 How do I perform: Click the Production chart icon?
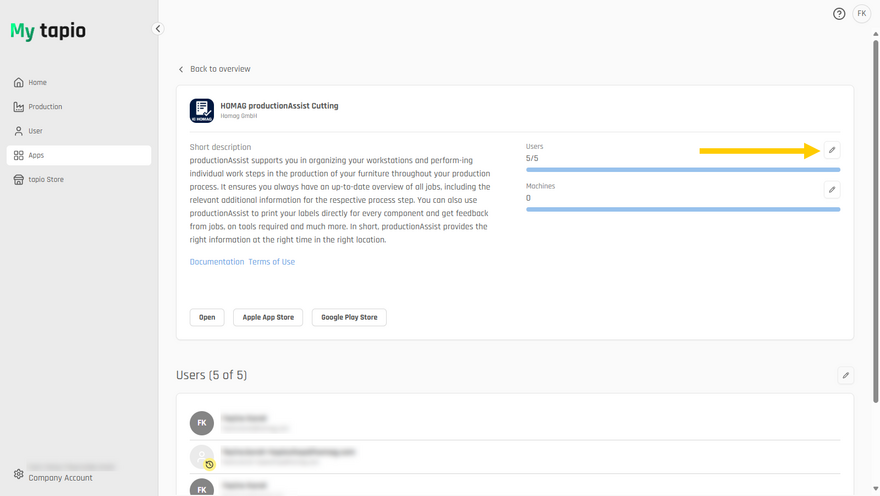click(19, 107)
